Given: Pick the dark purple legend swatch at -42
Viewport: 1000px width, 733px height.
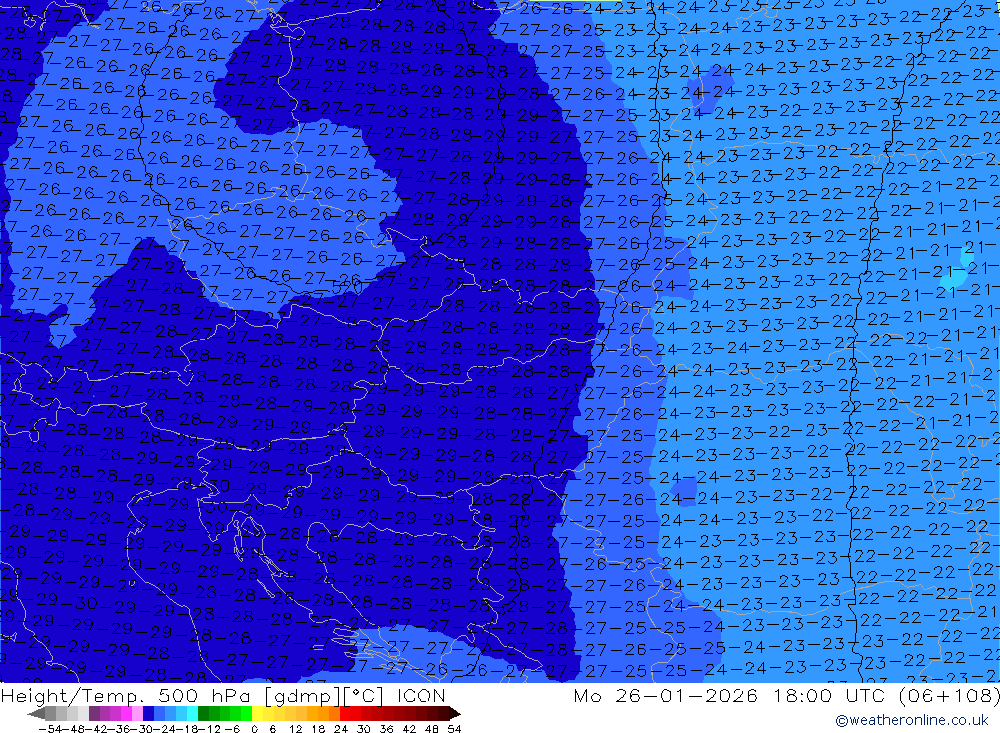Looking at the screenshot, I should [x=94, y=714].
